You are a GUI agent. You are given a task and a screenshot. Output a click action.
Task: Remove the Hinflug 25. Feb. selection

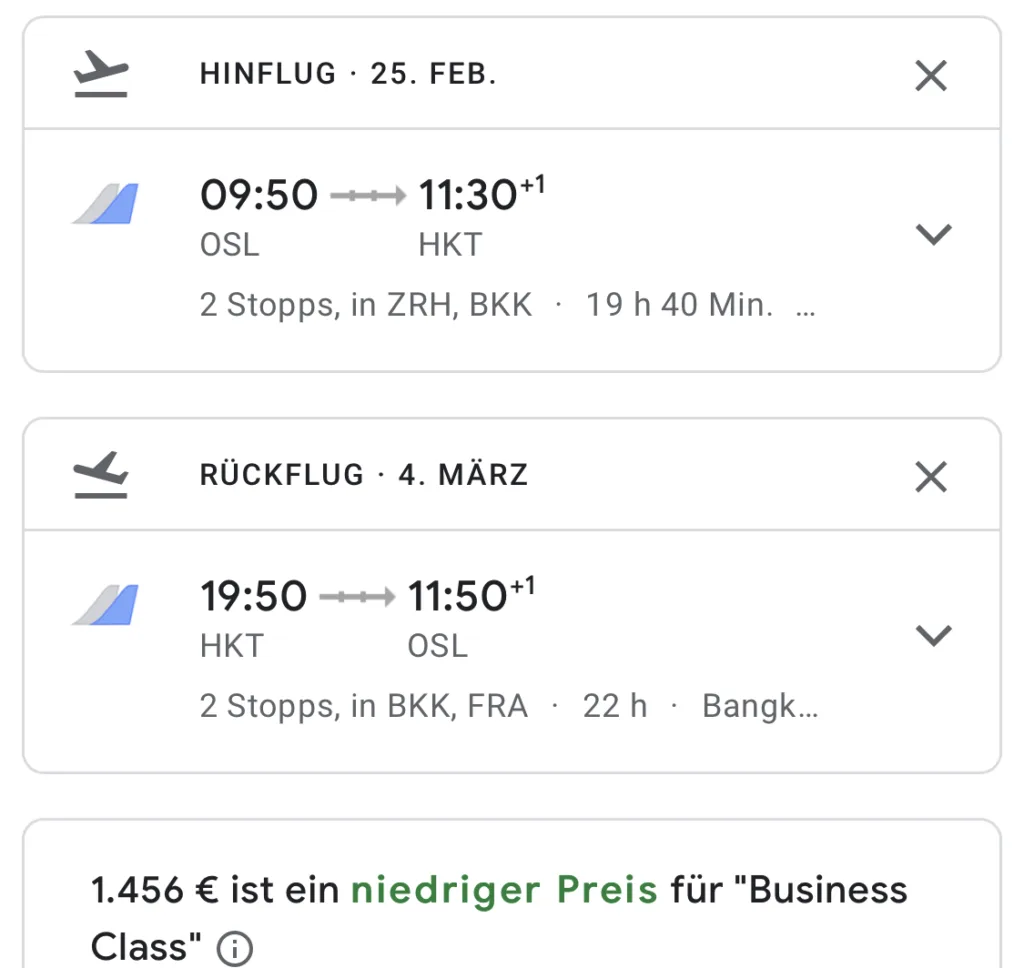click(x=931, y=75)
